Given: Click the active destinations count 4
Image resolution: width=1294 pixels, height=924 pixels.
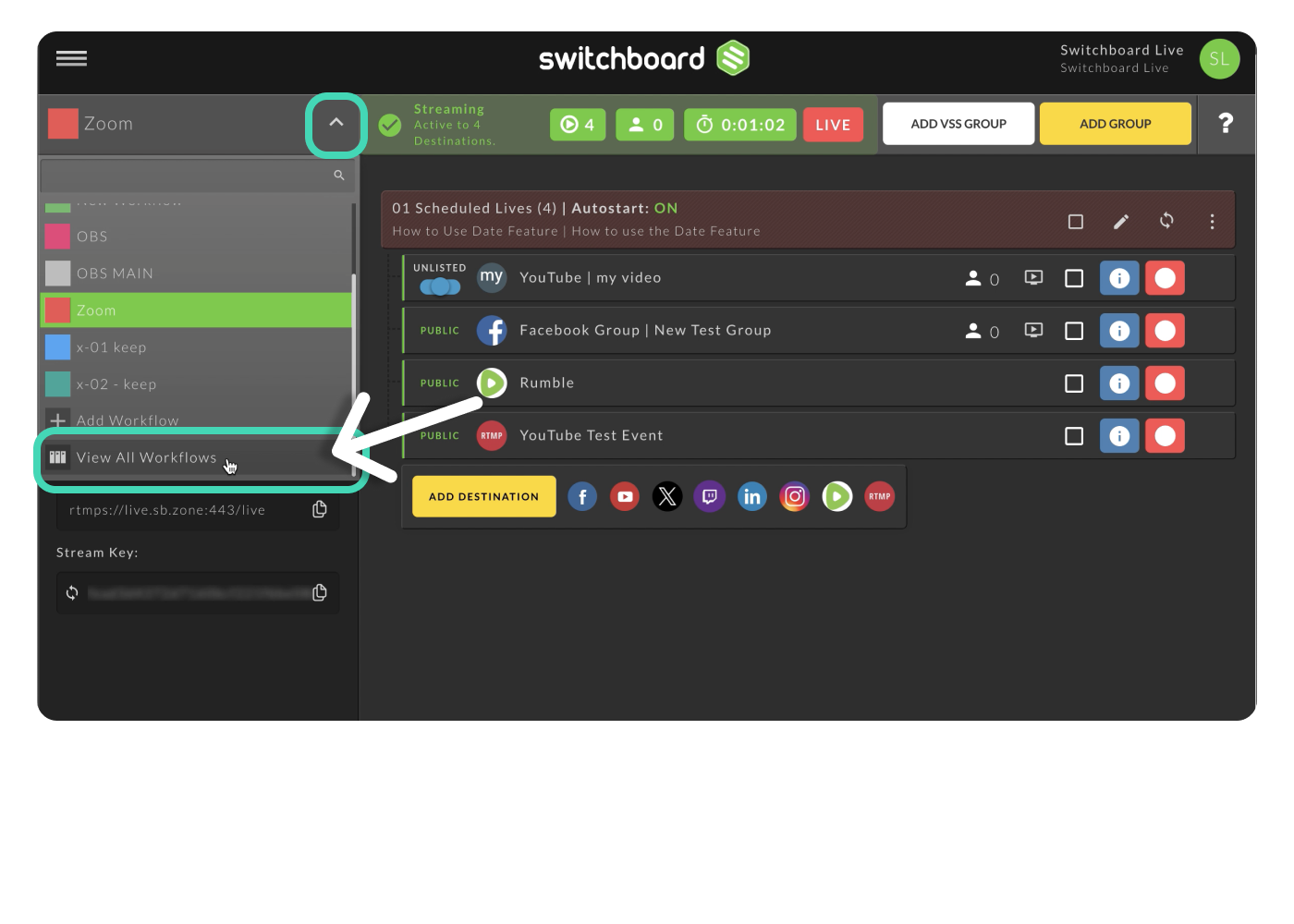Looking at the screenshot, I should 578,125.
